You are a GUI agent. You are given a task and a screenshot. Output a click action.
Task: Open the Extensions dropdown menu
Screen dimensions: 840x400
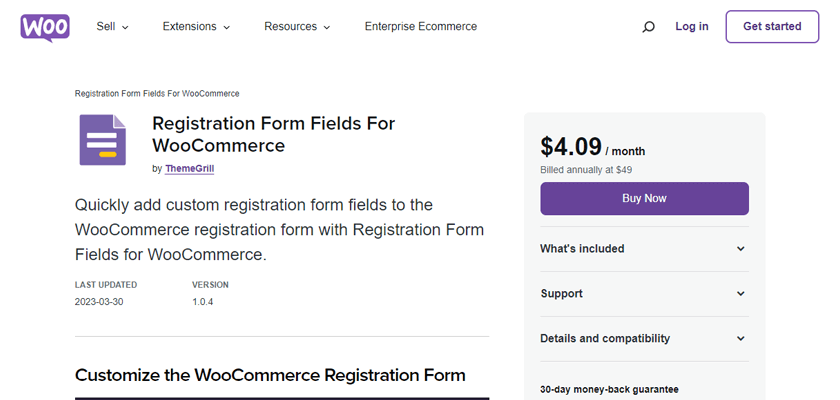point(196,27)
